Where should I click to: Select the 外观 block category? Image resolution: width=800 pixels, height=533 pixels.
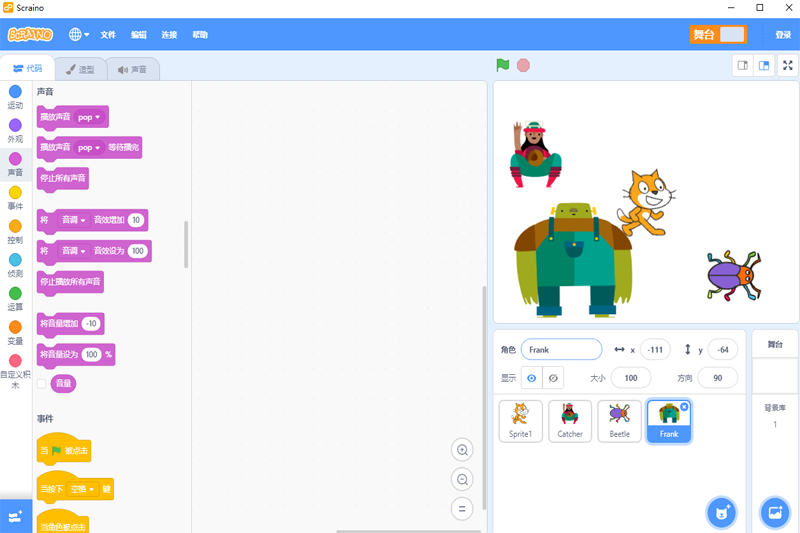[x=15, y=131]
